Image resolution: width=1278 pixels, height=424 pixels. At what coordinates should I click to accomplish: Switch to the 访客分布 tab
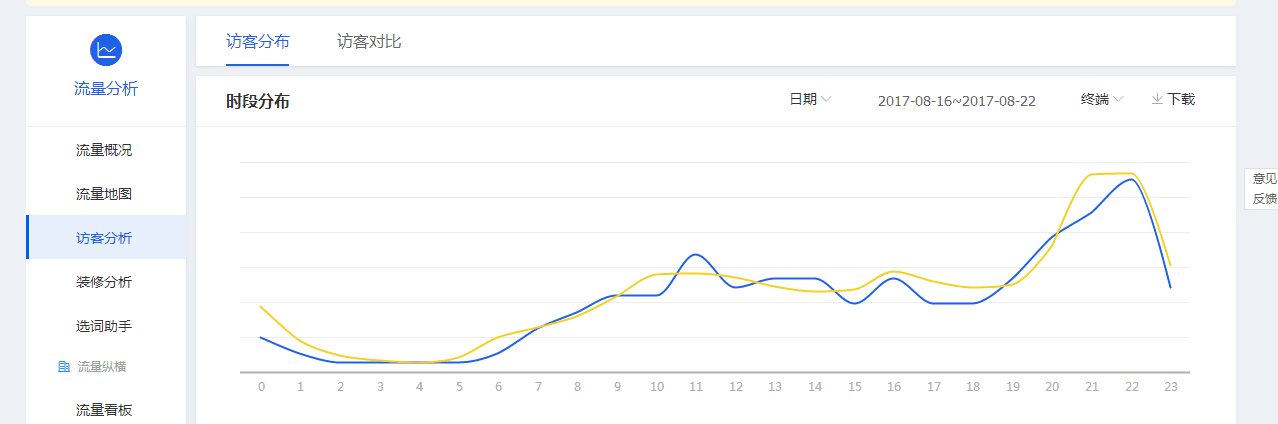tap(258, 42)
